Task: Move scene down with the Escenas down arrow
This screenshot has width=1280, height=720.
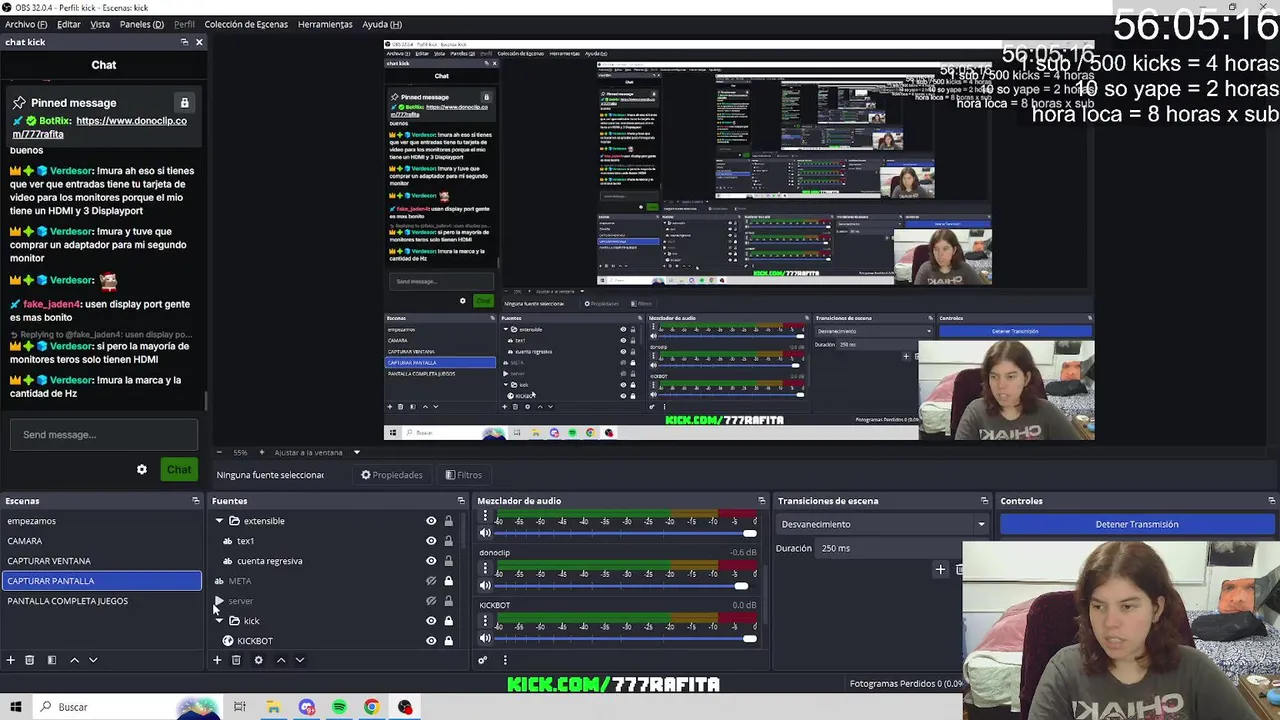Action: (93, 660)
